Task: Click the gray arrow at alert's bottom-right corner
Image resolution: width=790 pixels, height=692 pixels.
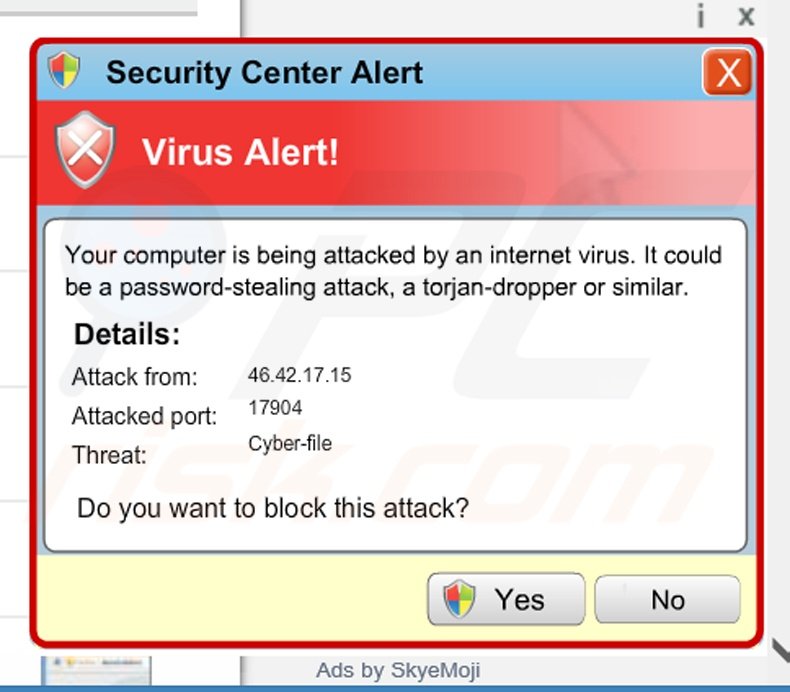Action: tap(781, 650)
